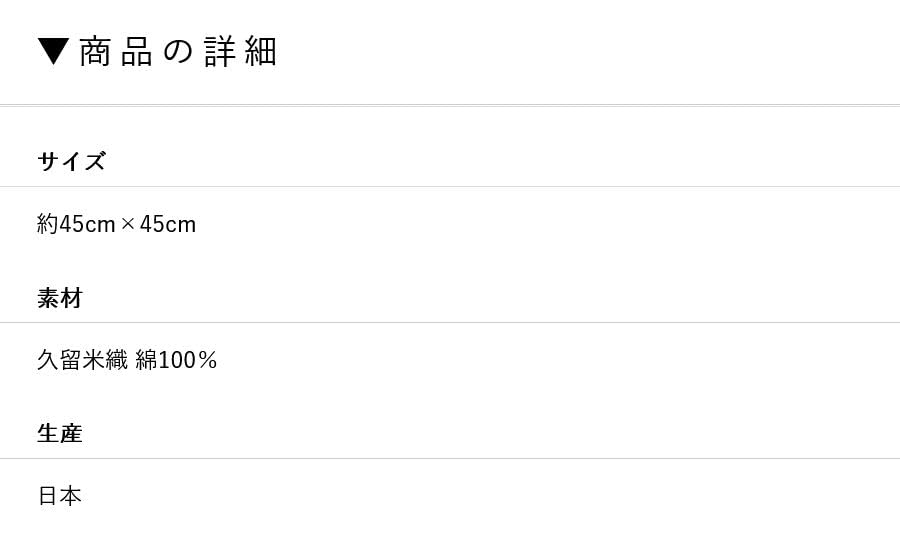Image resolution: width=900 pixels, height=543 pixels.
Task: Select the 生産 section label
Action: [x=60, y=434]
